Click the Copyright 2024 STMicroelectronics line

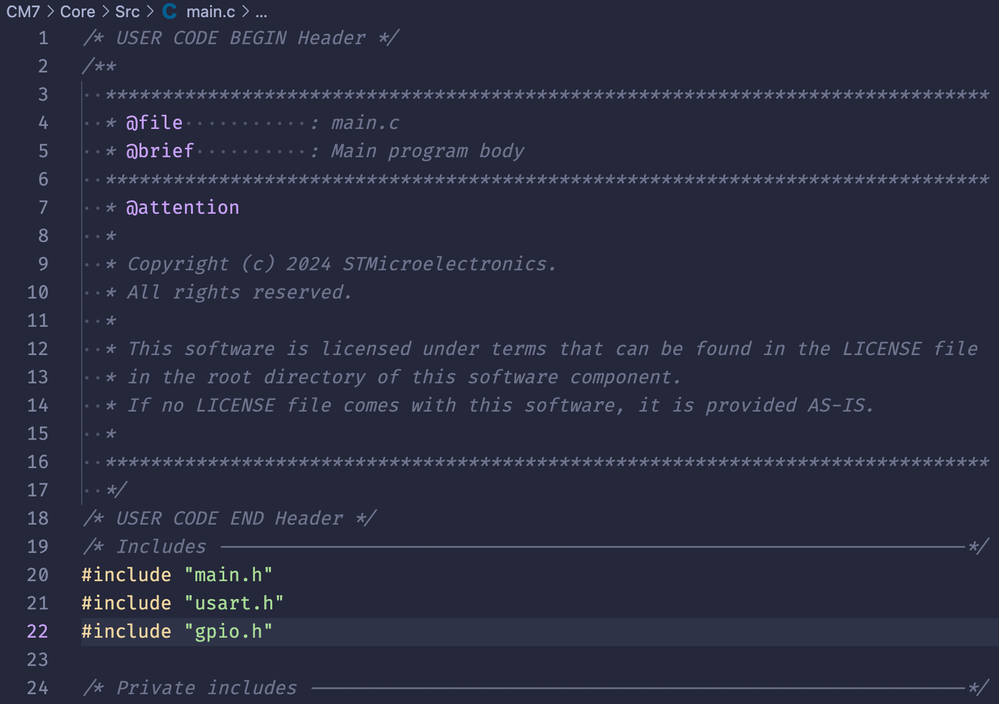(x=340, y=264)
